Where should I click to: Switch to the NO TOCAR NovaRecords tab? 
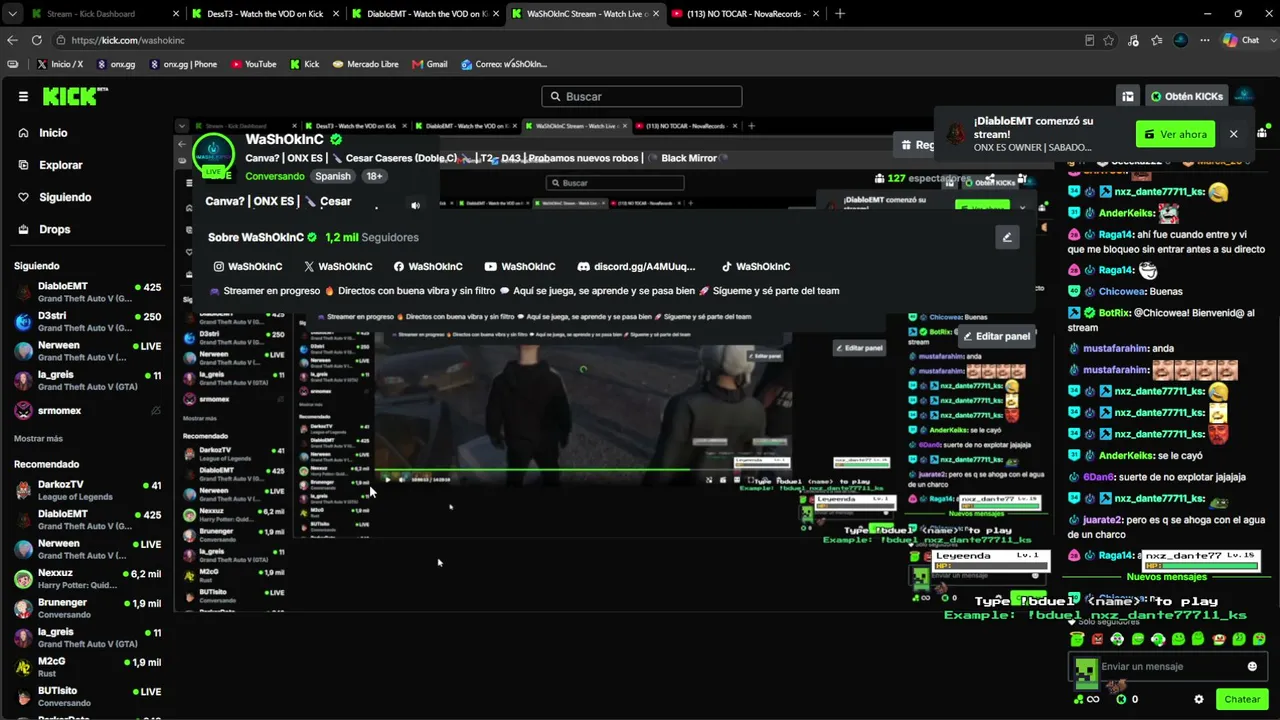[746, 14]
